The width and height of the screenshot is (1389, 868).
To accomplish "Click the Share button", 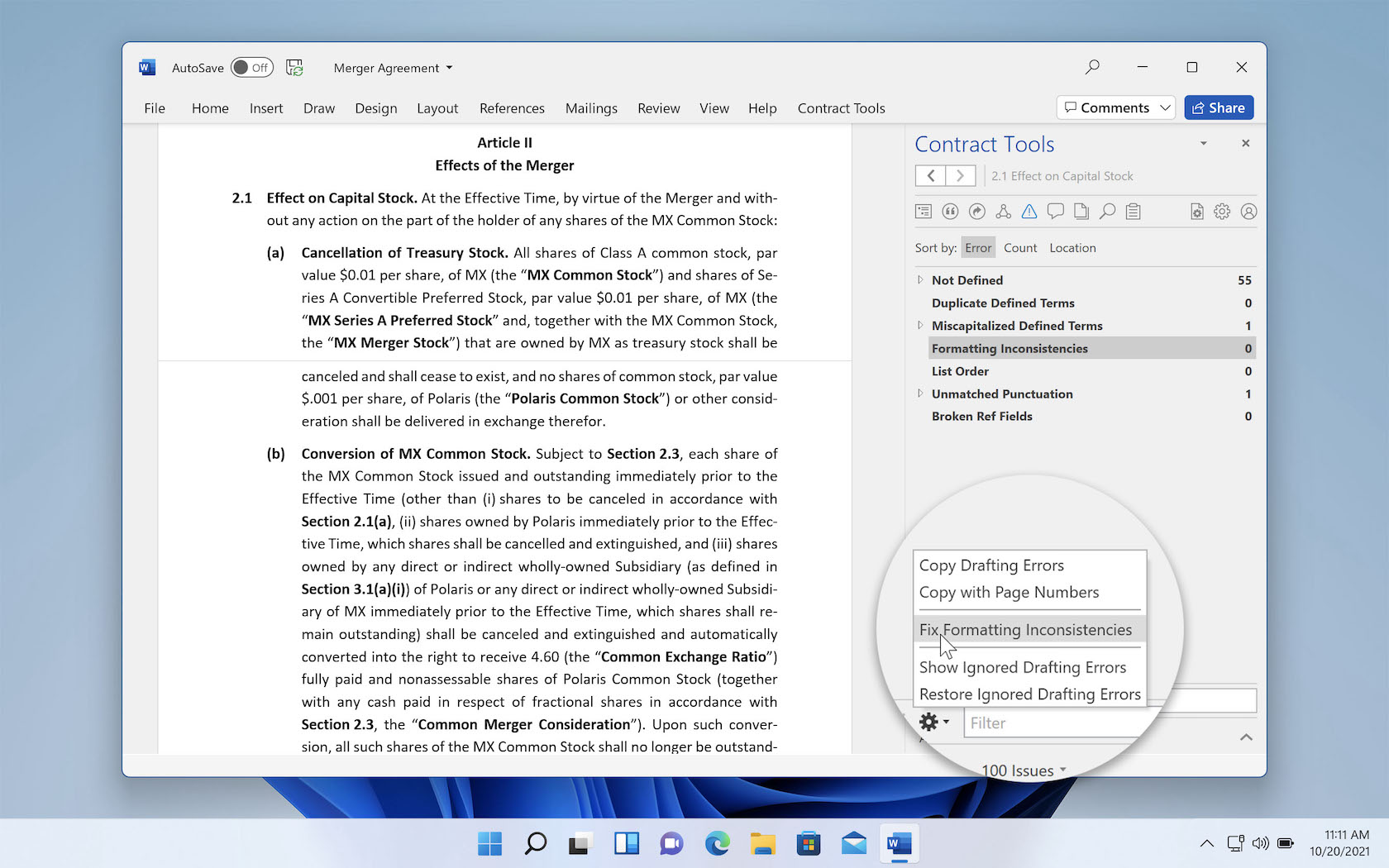I will click(1219, 107).
